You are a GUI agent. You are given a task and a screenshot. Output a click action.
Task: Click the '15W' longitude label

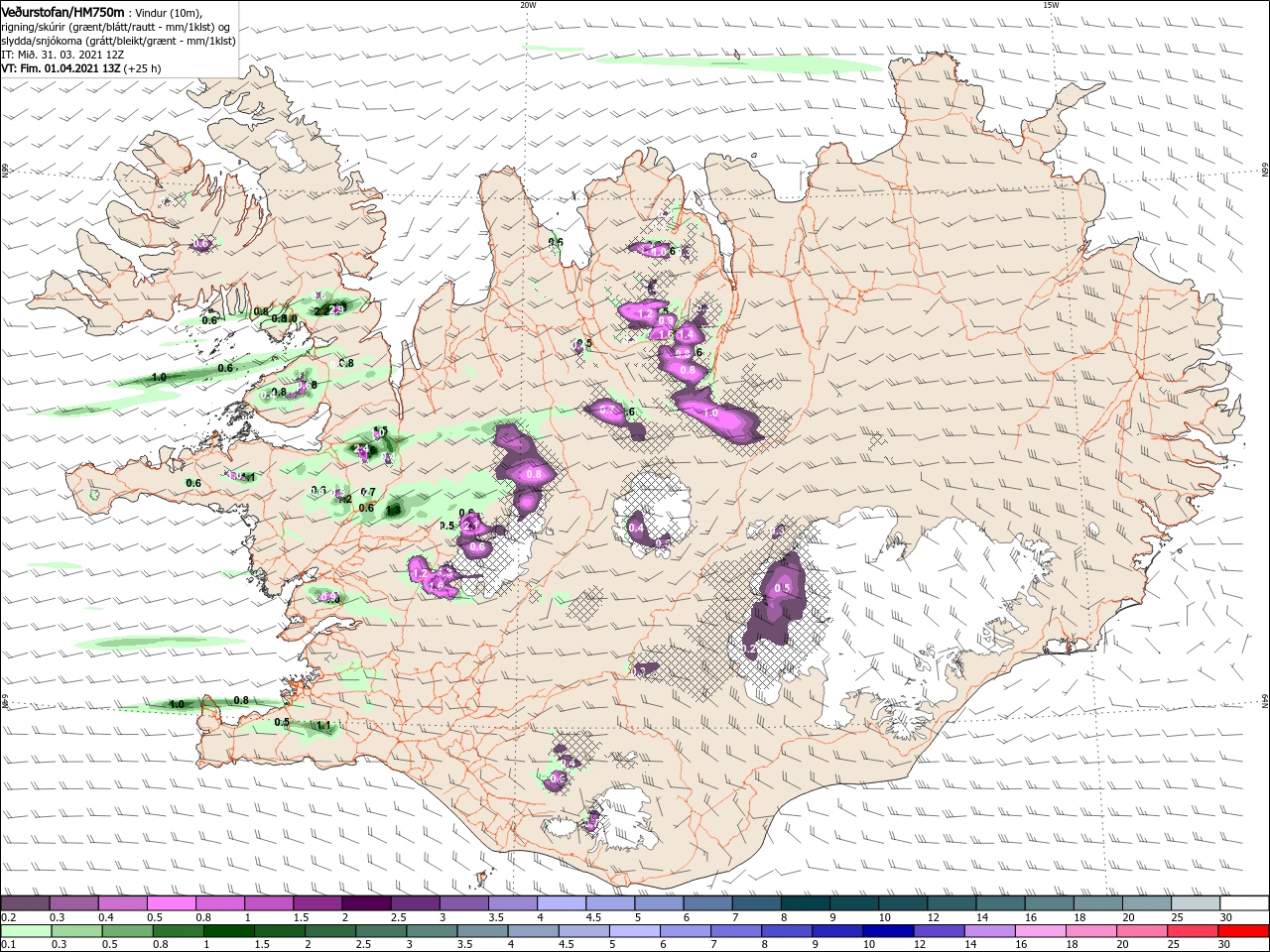(x=1051, y=5)
